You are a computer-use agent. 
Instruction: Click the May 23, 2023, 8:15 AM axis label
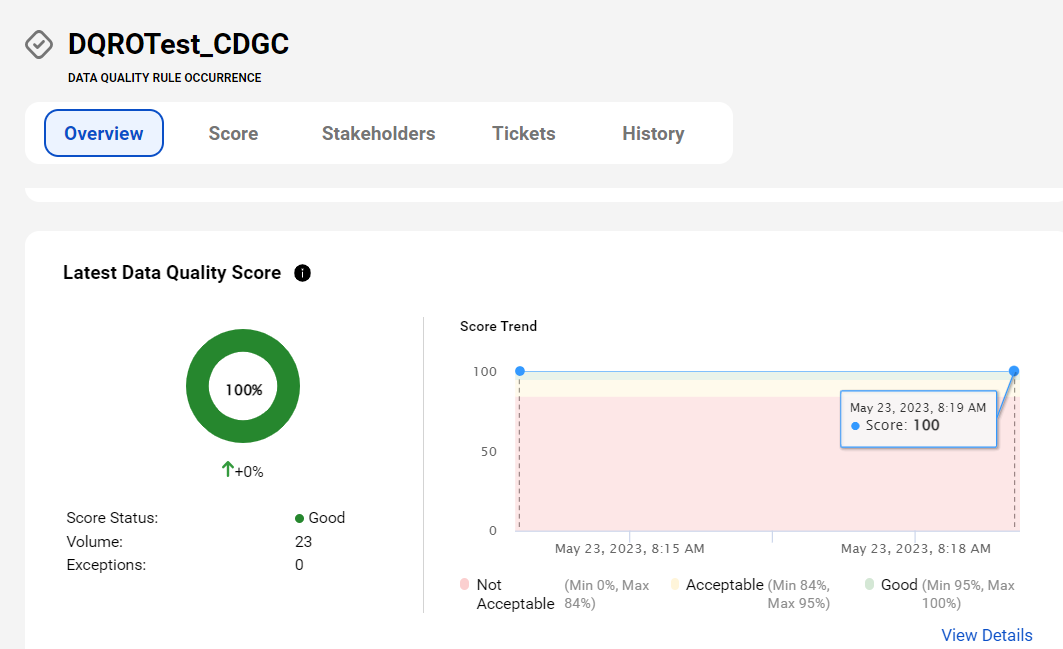click(629, 549)
